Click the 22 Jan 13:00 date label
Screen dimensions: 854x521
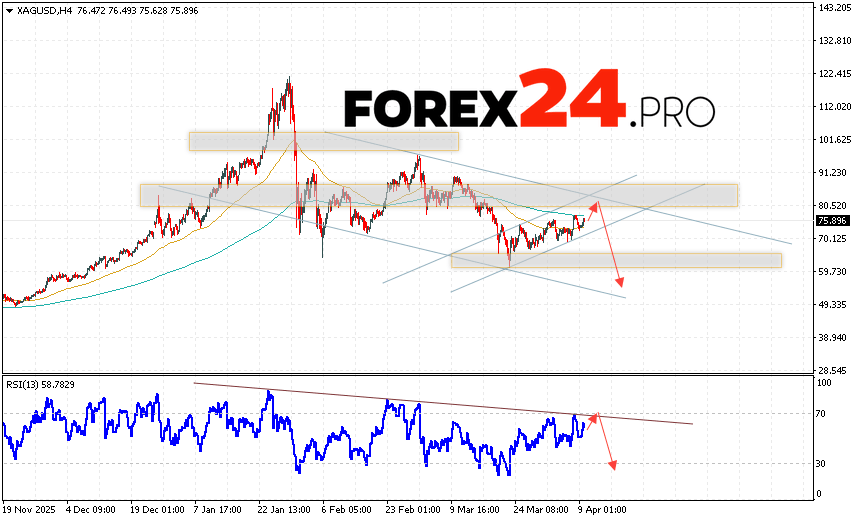283,508
